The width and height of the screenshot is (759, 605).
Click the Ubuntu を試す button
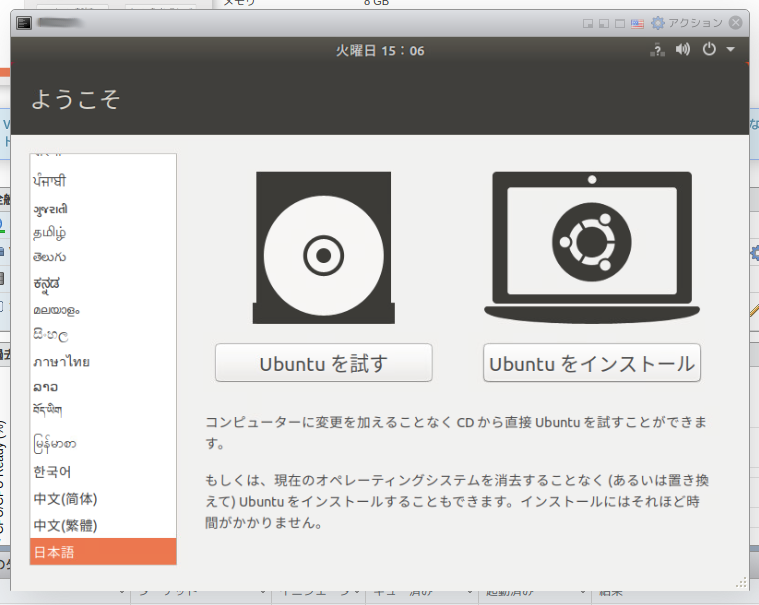pos(323,363)
